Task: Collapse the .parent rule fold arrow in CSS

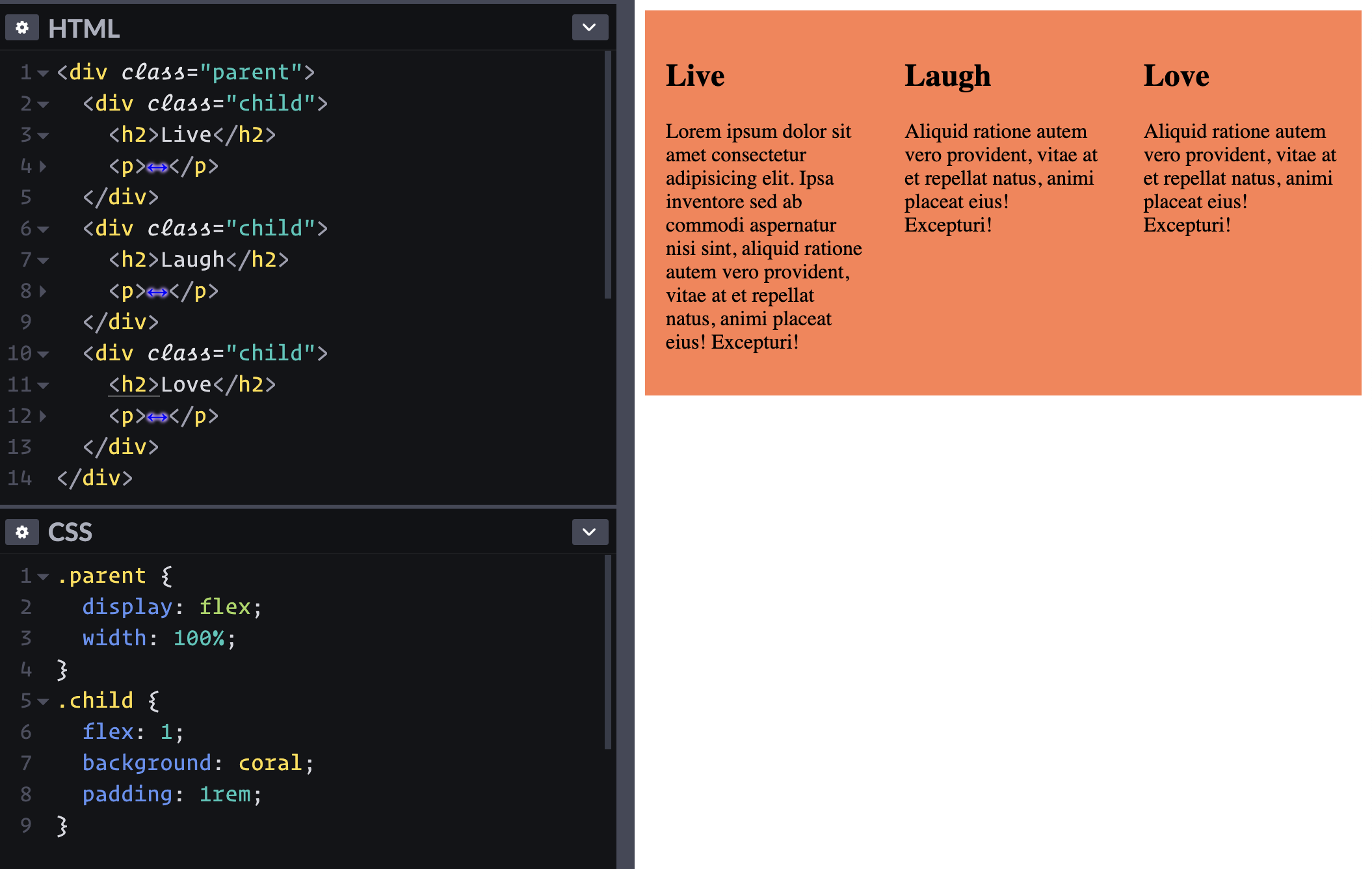Action: pos(43,576)
